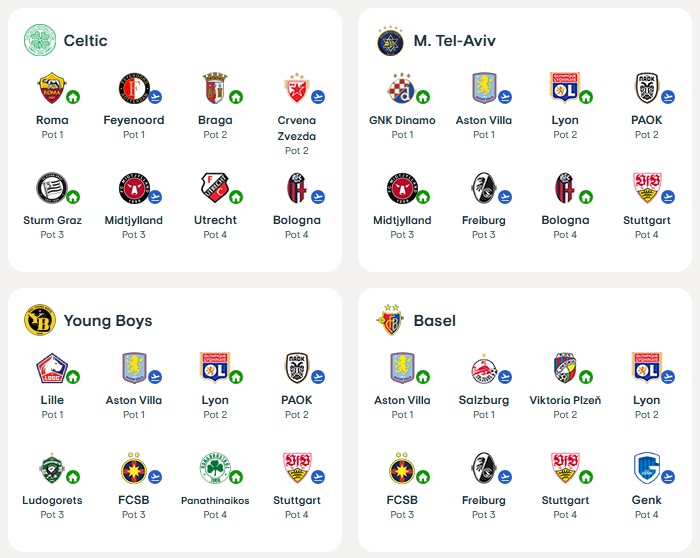
Task: Select Roma crest in Celtic card
Action: coord(52,88)
